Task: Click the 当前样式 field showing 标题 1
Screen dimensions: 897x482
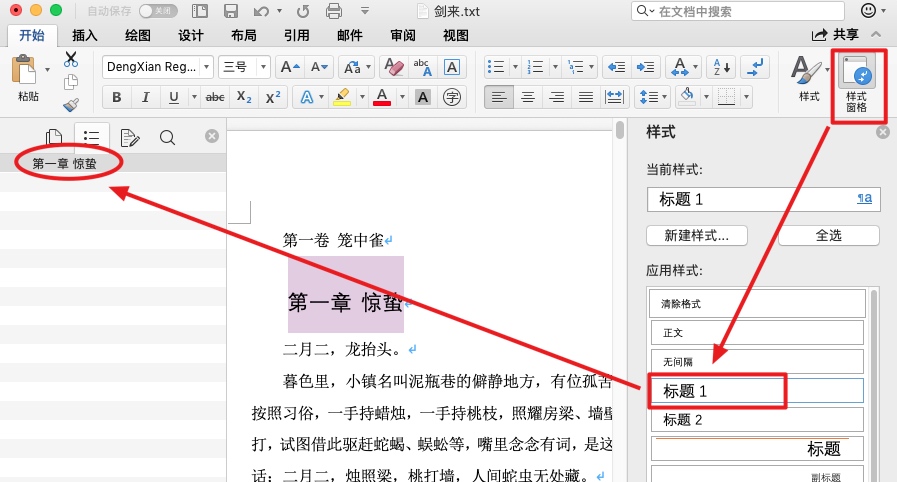Action: click(763, 199)
